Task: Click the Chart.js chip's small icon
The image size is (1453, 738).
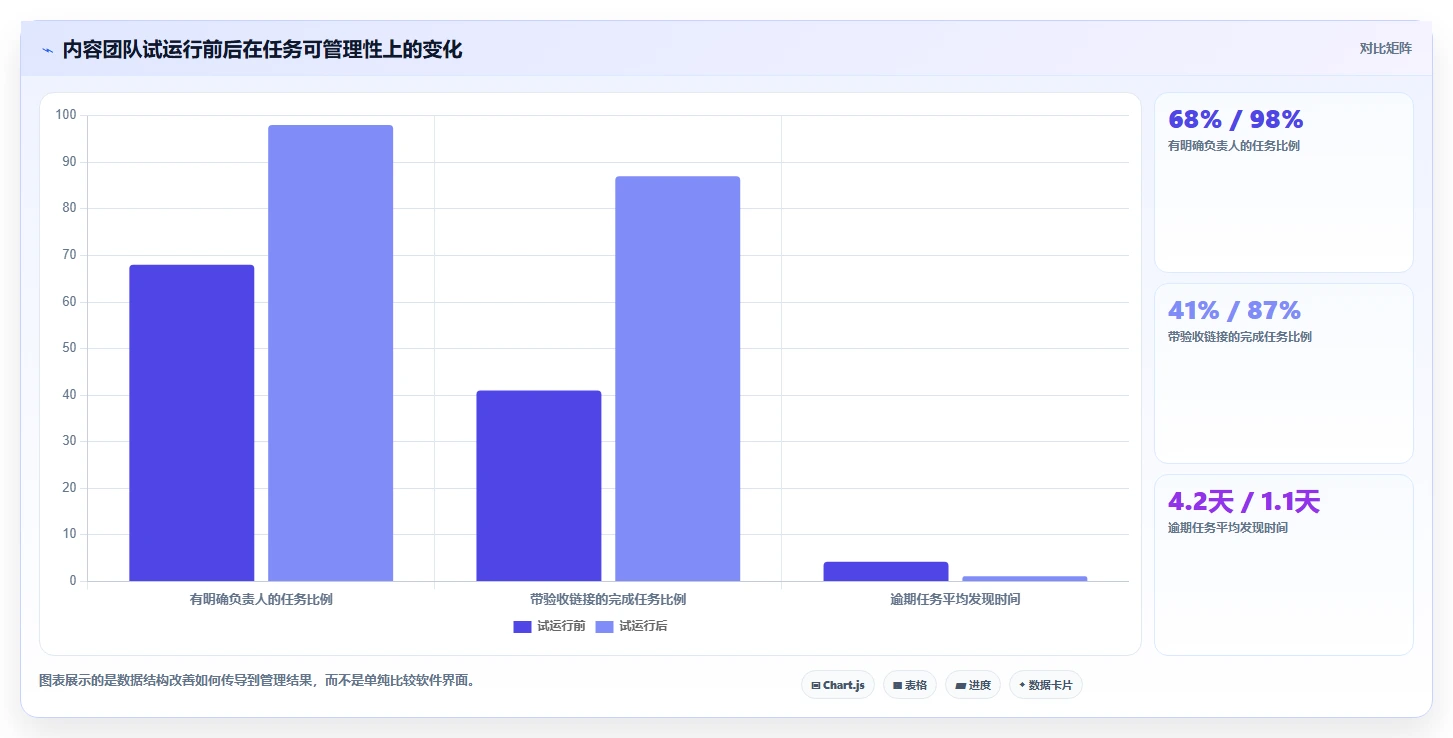Action: click(816, 686)
